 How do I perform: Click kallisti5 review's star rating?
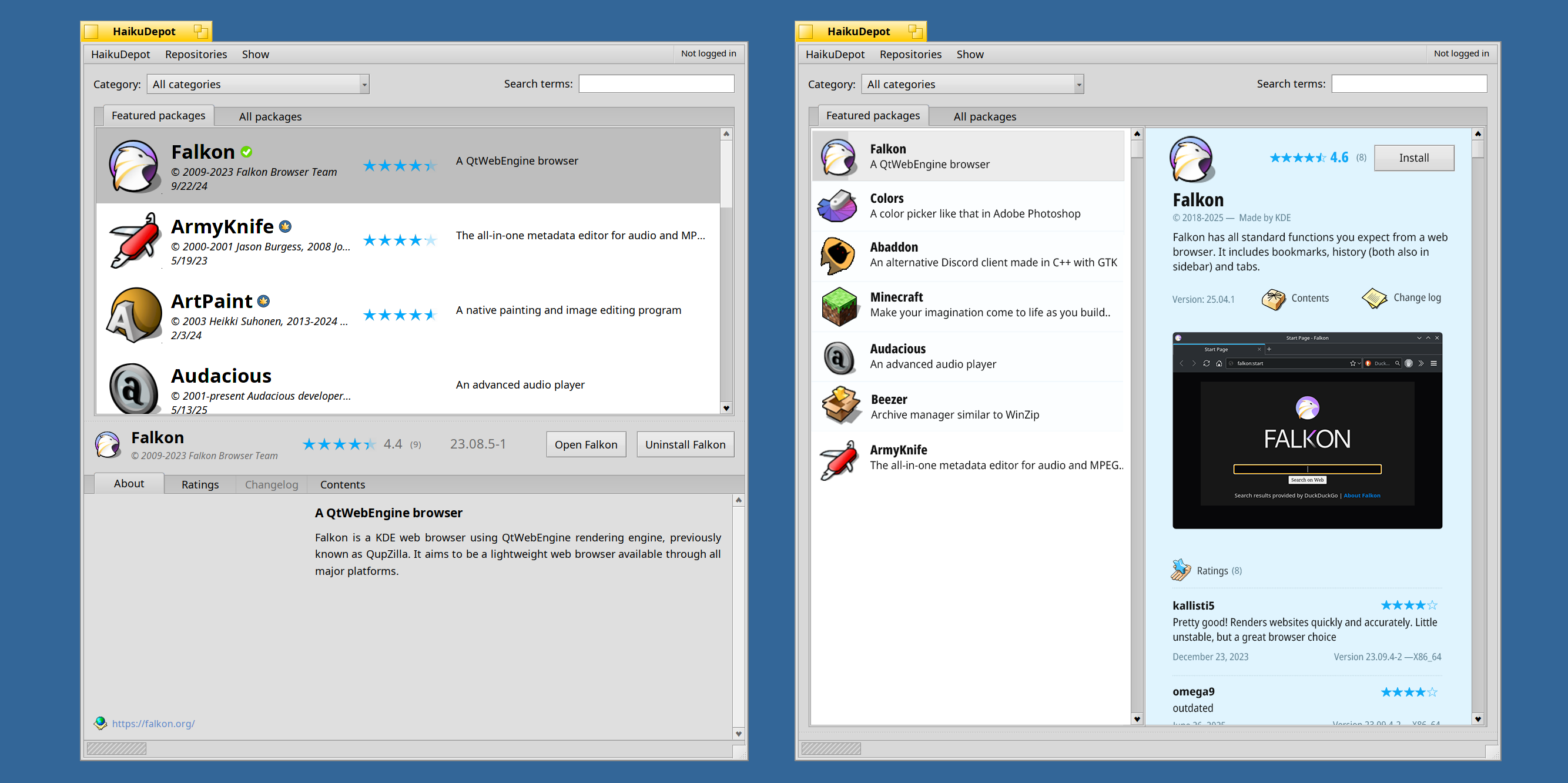(1409, 605)
